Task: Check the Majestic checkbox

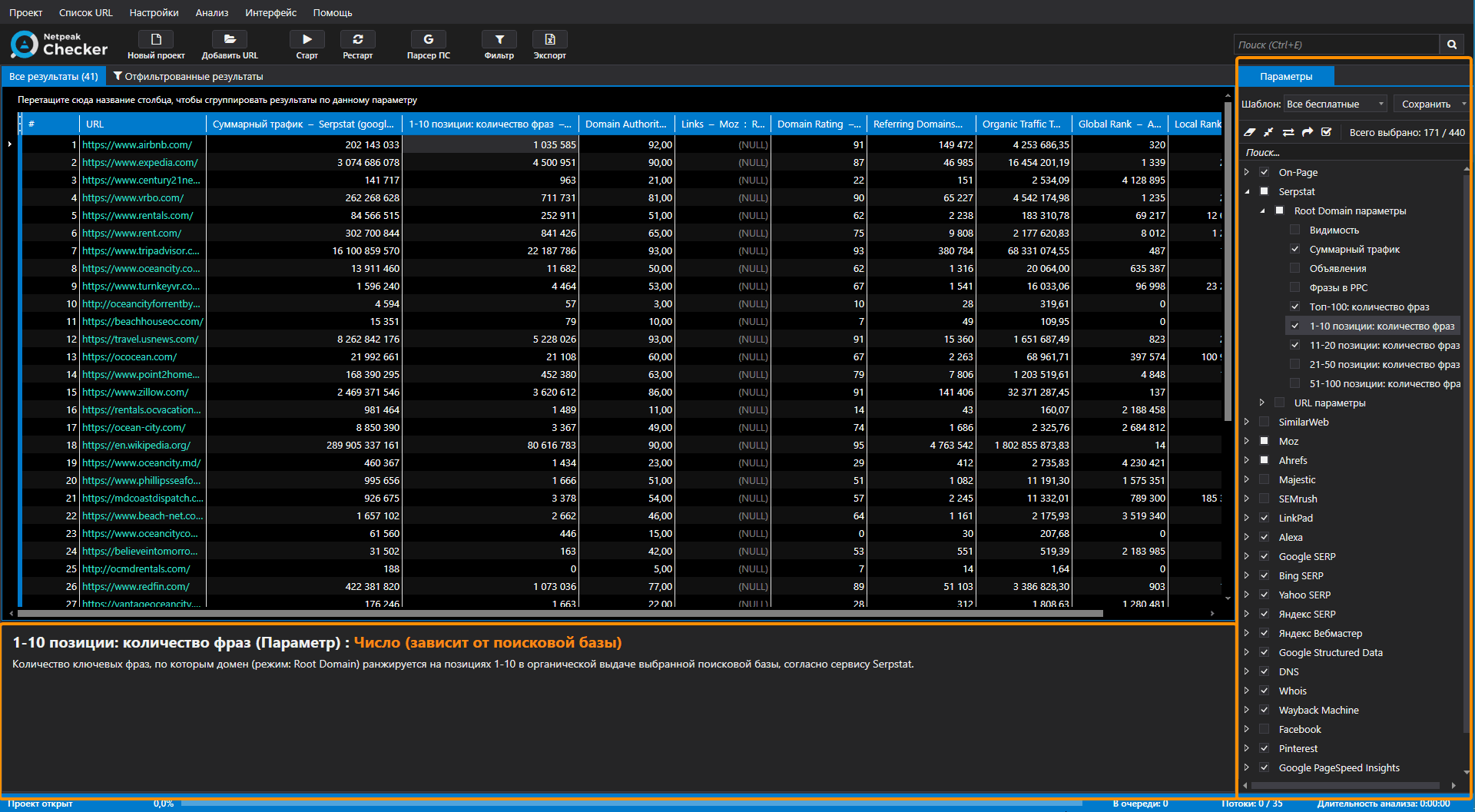Action: [1265, 479]
